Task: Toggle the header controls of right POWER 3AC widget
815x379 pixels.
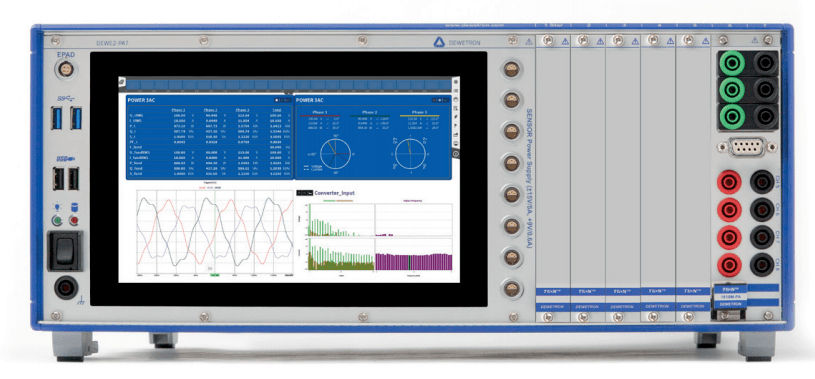Action: tap(440, 100)
